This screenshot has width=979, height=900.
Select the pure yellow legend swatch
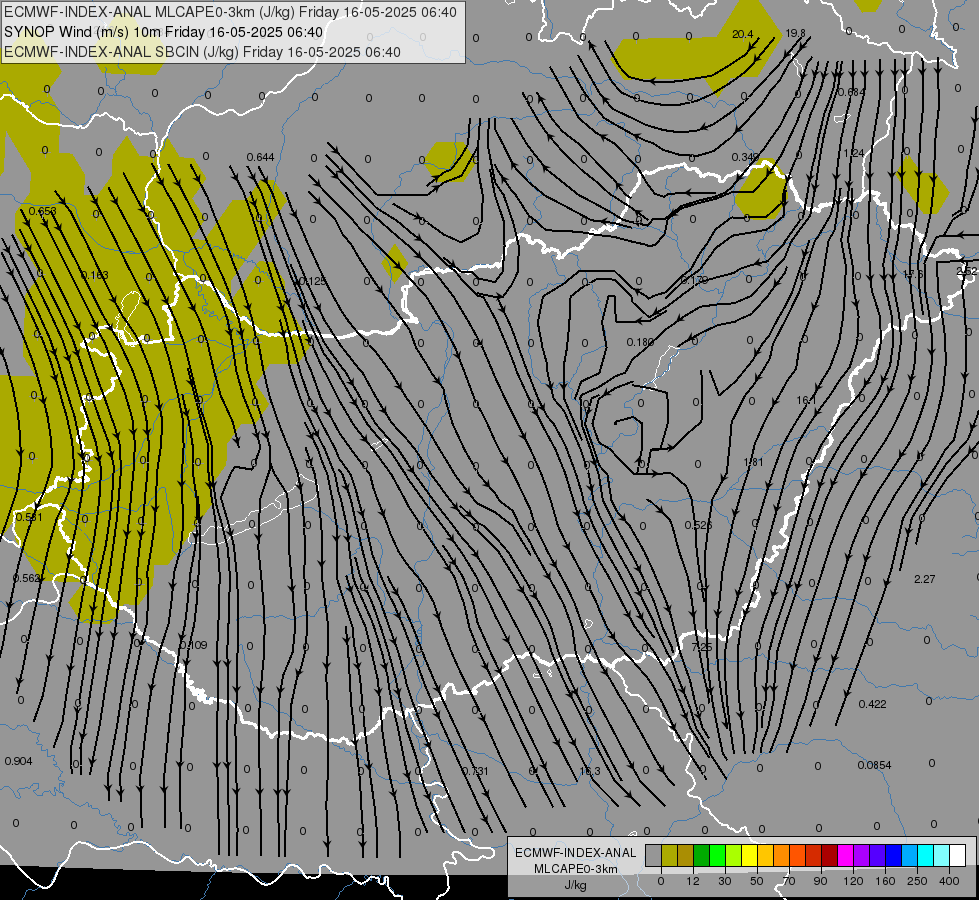[750, 856]
